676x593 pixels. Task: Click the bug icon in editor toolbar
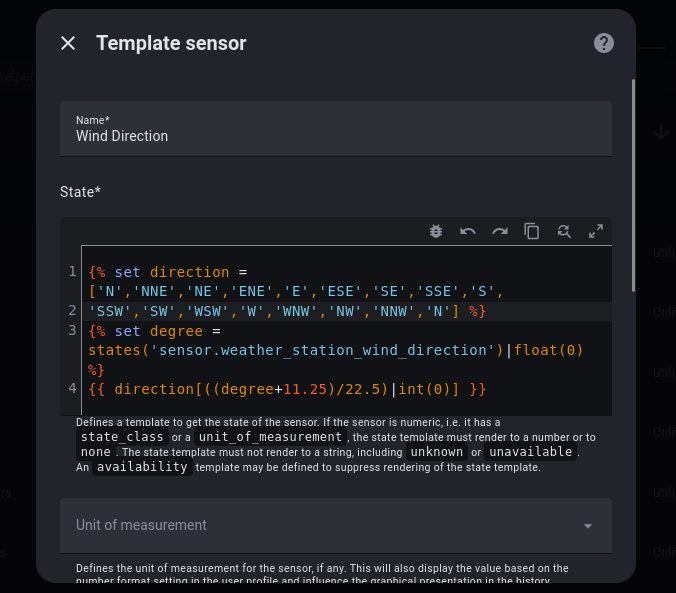click(x=436, y=231)
